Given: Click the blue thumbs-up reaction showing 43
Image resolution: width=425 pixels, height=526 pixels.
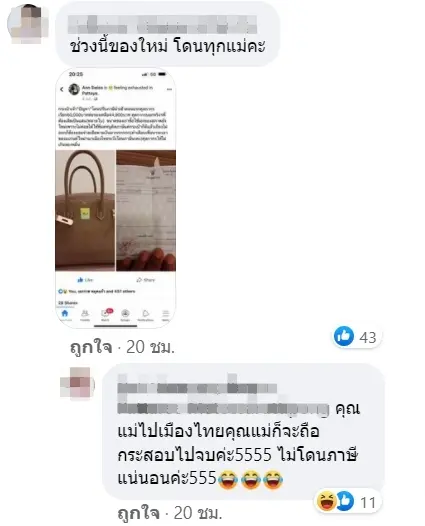Looking at the screenshot, I should click(x=343, y=336).
